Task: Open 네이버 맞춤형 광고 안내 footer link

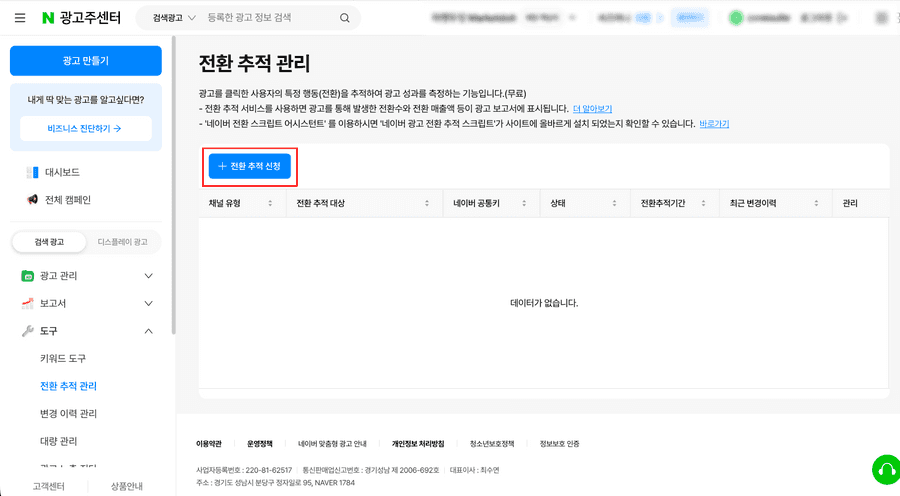Action: (332, 444)
